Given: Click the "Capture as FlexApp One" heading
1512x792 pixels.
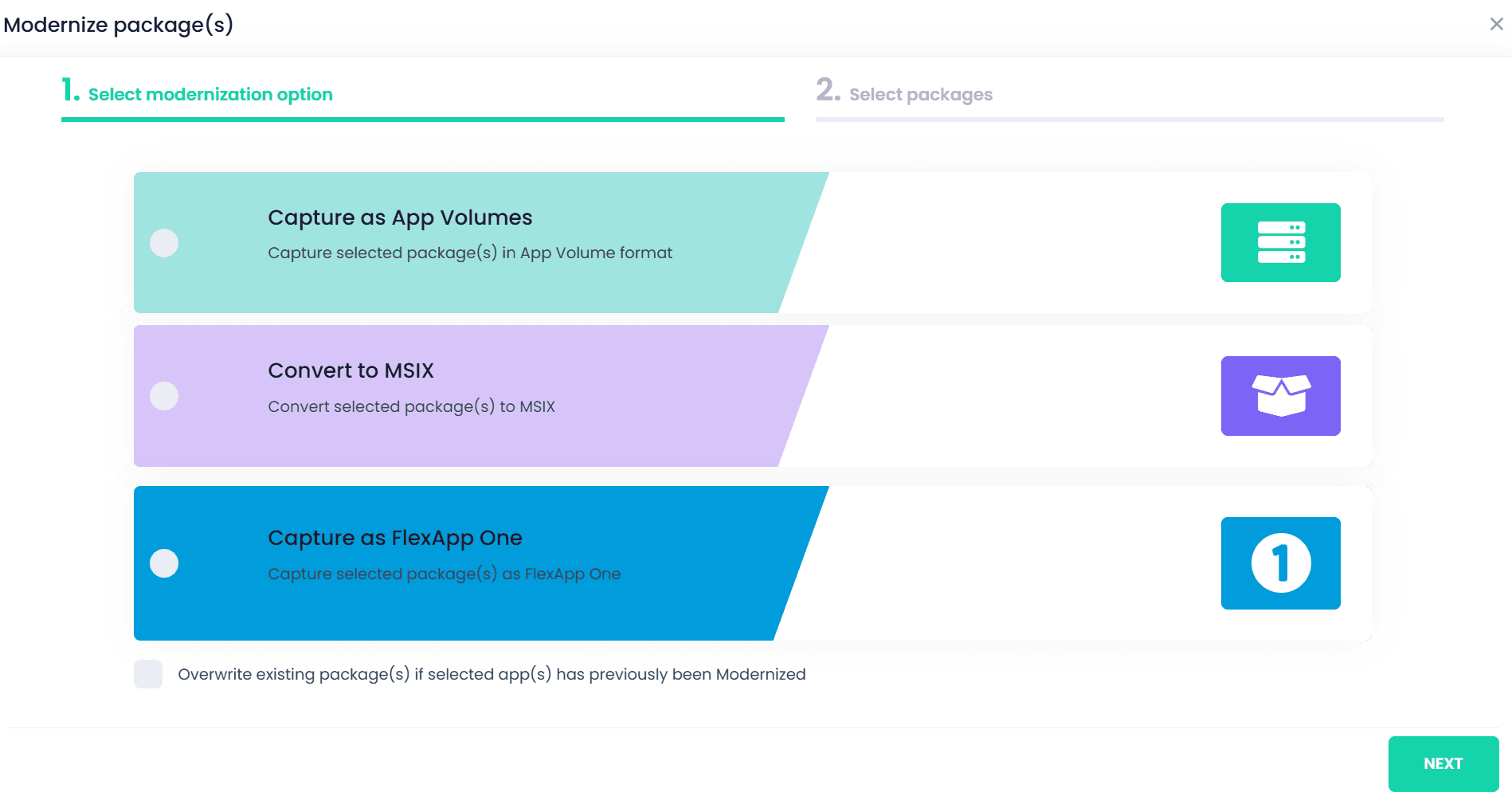Looking at the screenshot, I should point(395,538).
